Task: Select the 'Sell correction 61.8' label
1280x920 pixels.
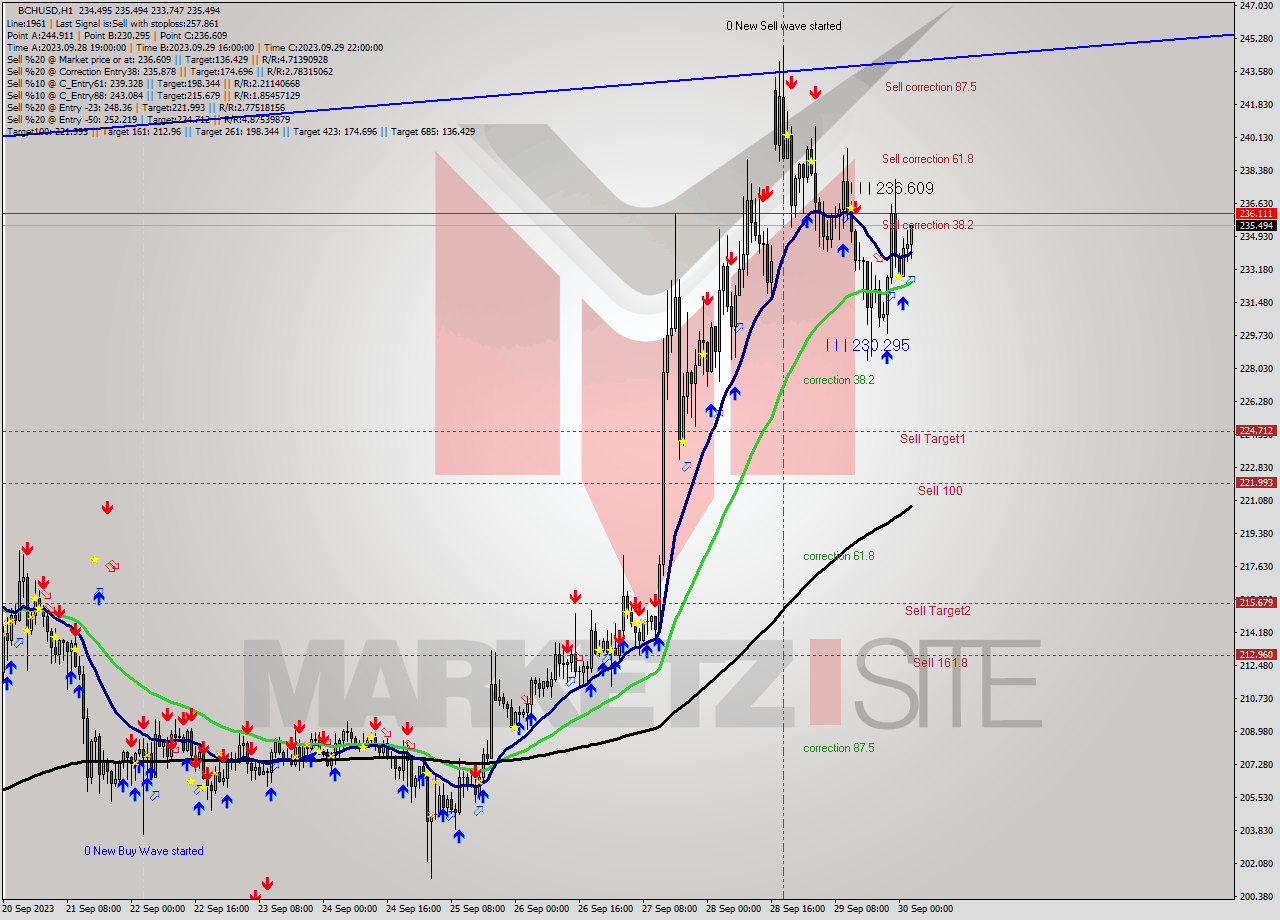Action: (x=927, y=159)
